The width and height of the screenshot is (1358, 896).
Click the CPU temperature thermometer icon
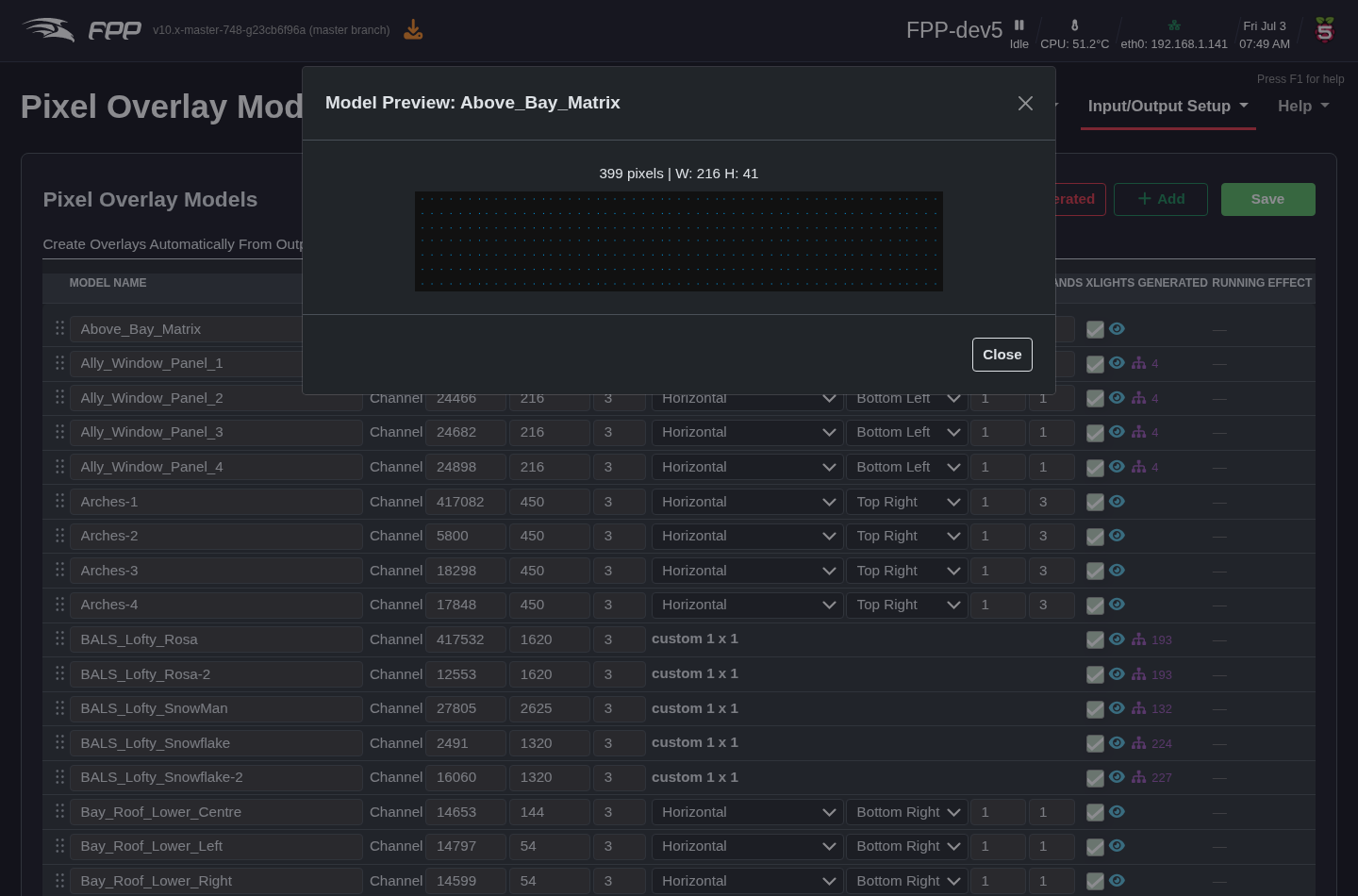(x=1074, y=25)
